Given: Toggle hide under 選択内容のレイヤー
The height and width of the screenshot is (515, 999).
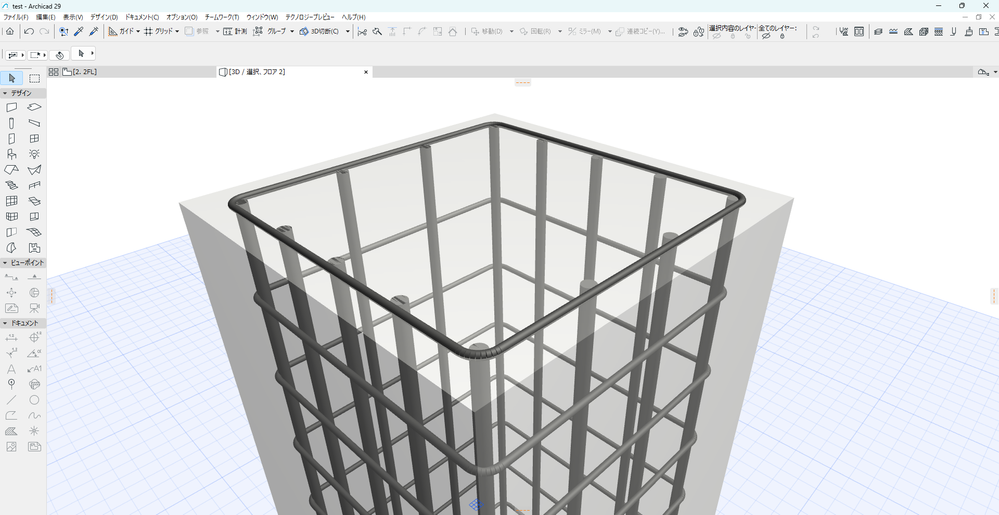Looking at the screenshot, I should 716,36.
